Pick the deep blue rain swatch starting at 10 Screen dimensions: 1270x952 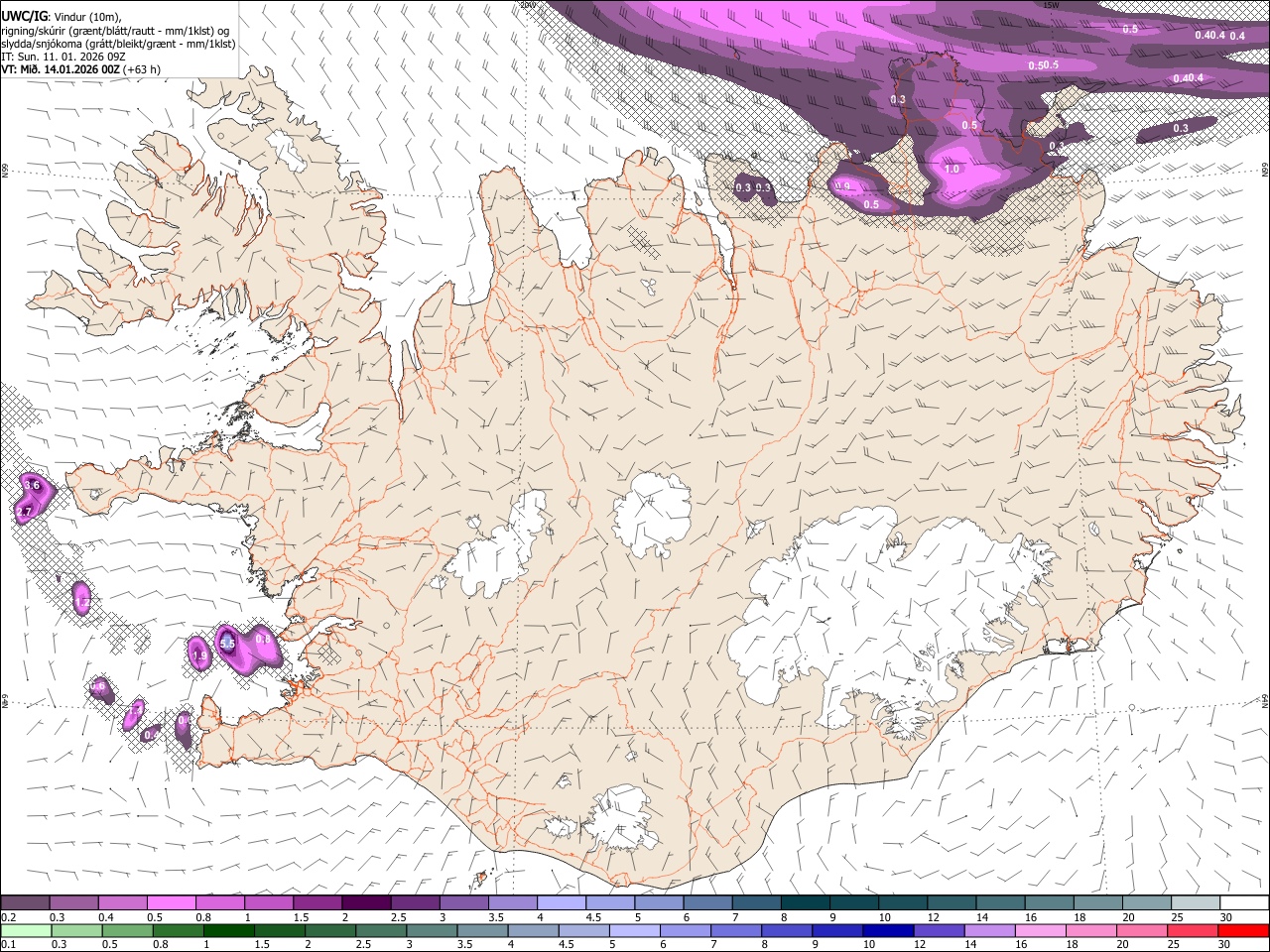point(888,930)
